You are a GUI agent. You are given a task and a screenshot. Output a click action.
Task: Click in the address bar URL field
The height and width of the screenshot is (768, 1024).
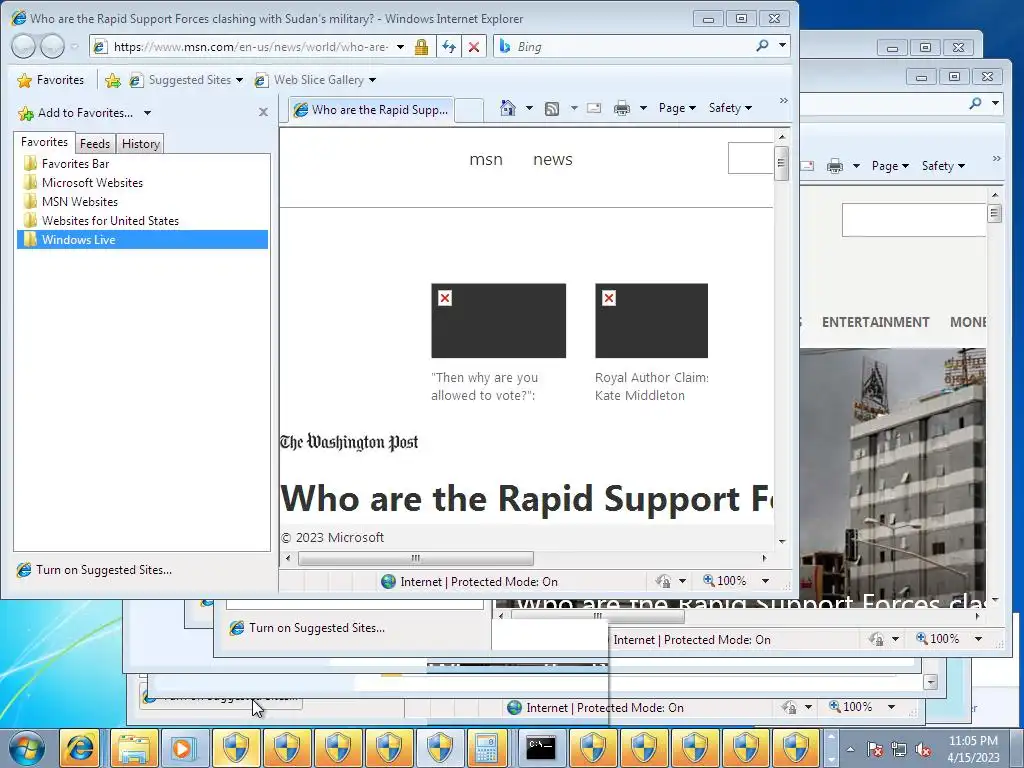pos(251,46)
